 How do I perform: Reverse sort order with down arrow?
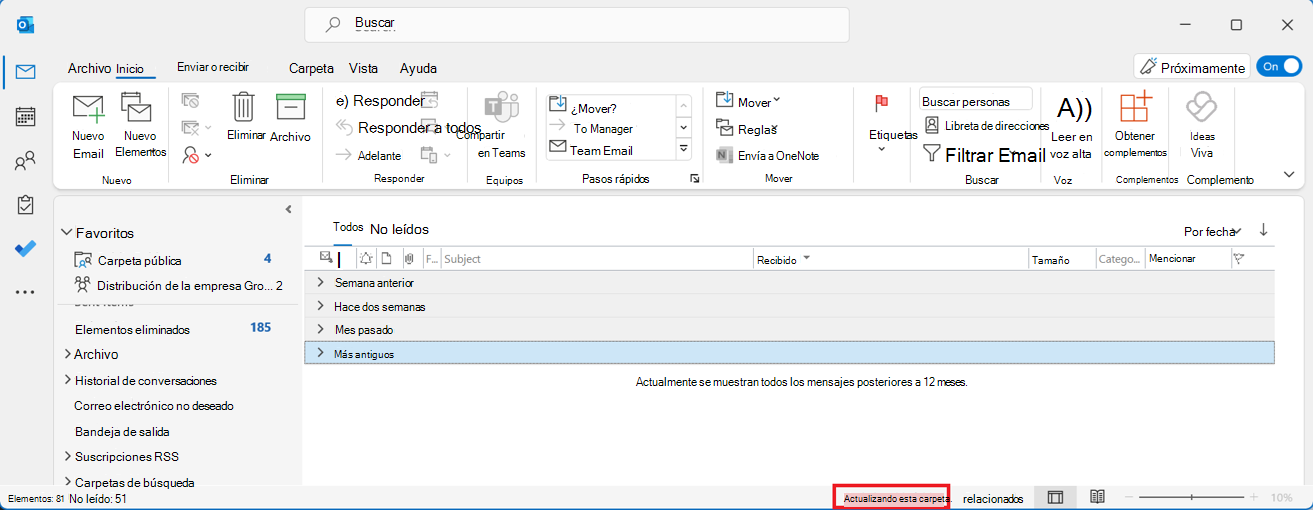click(x=1263, y=230)
